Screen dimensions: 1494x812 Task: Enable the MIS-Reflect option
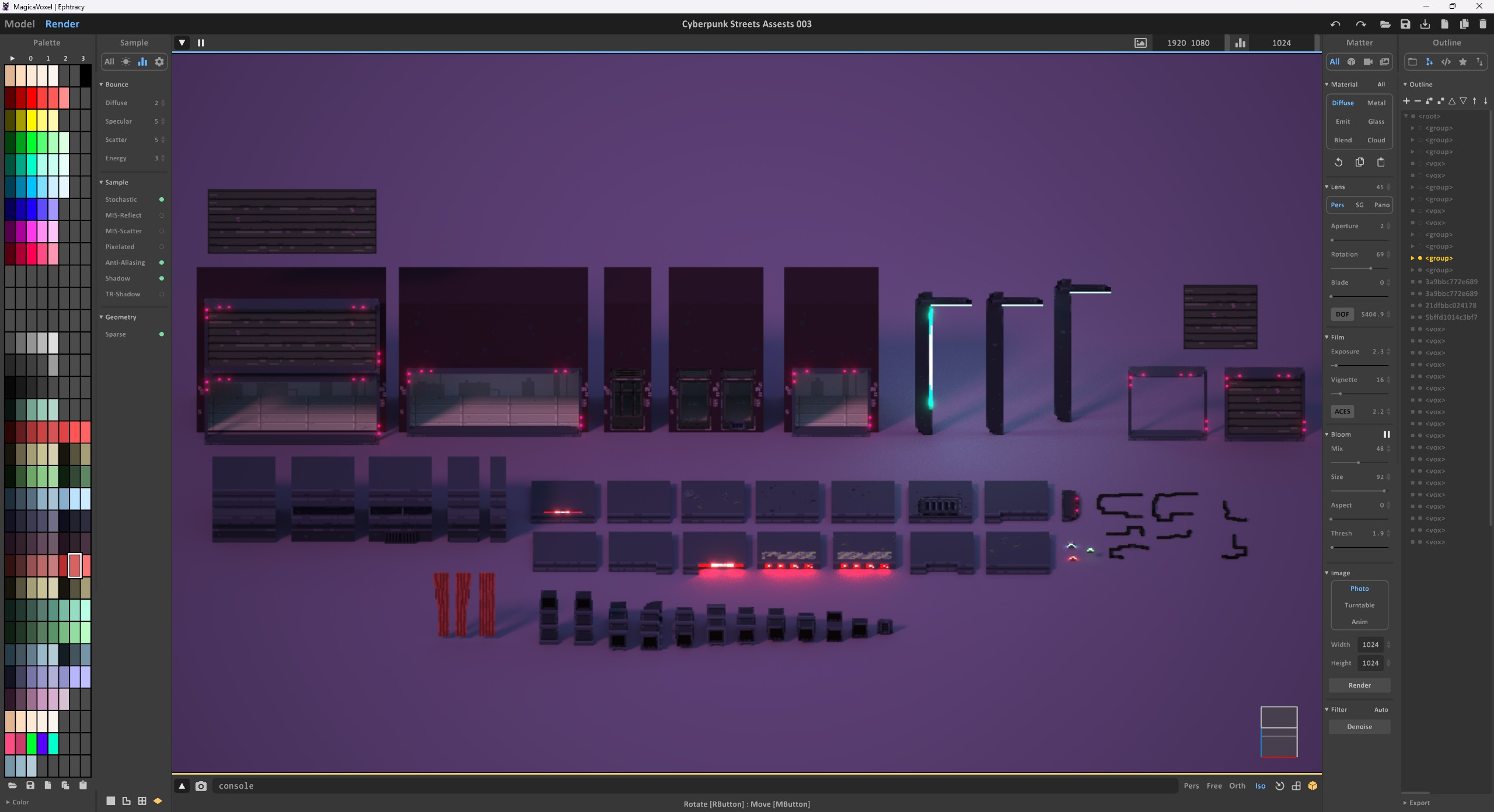click(x=162, y=215)
